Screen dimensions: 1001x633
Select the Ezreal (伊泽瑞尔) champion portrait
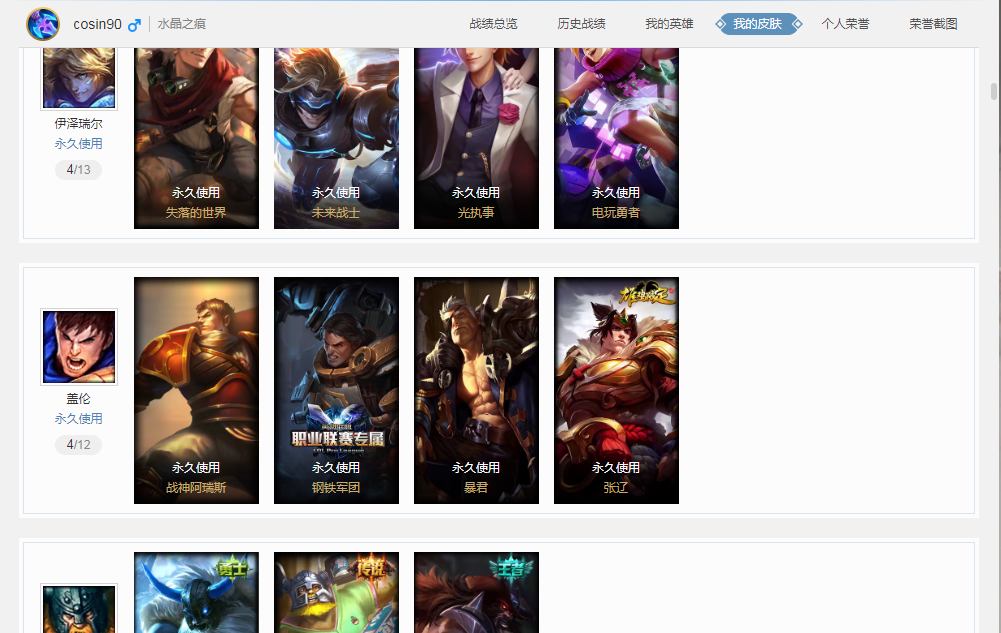coord(79,77)
